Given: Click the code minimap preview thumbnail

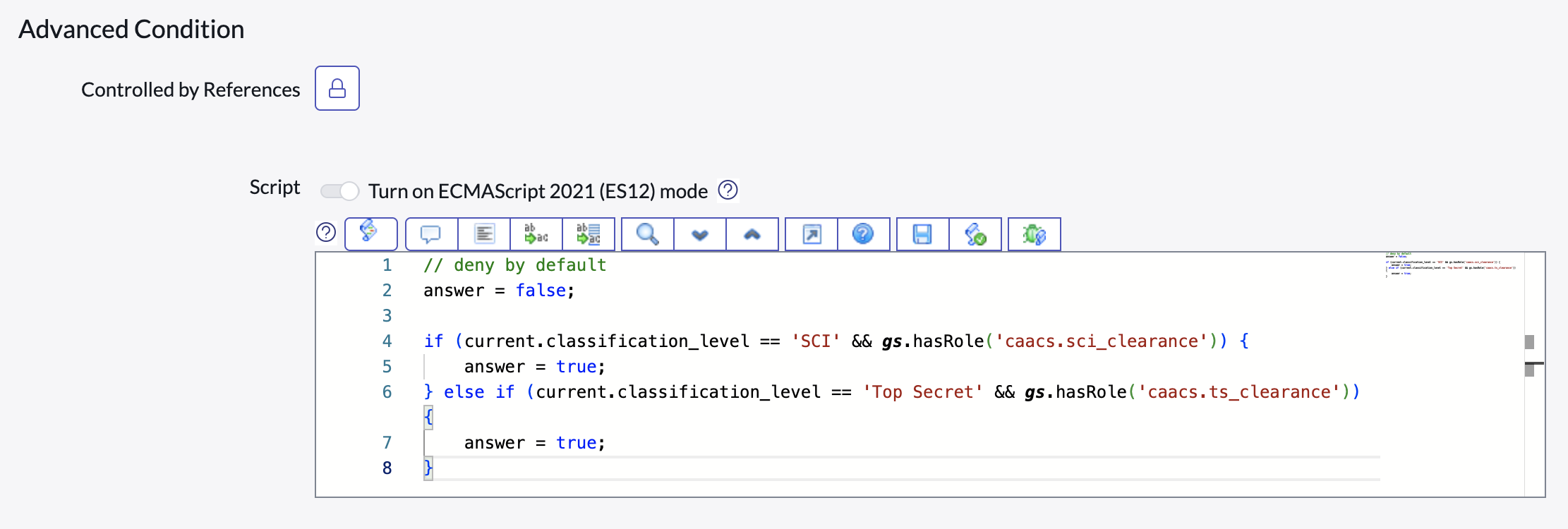Looking at the screenshot, I should 1450,266.
